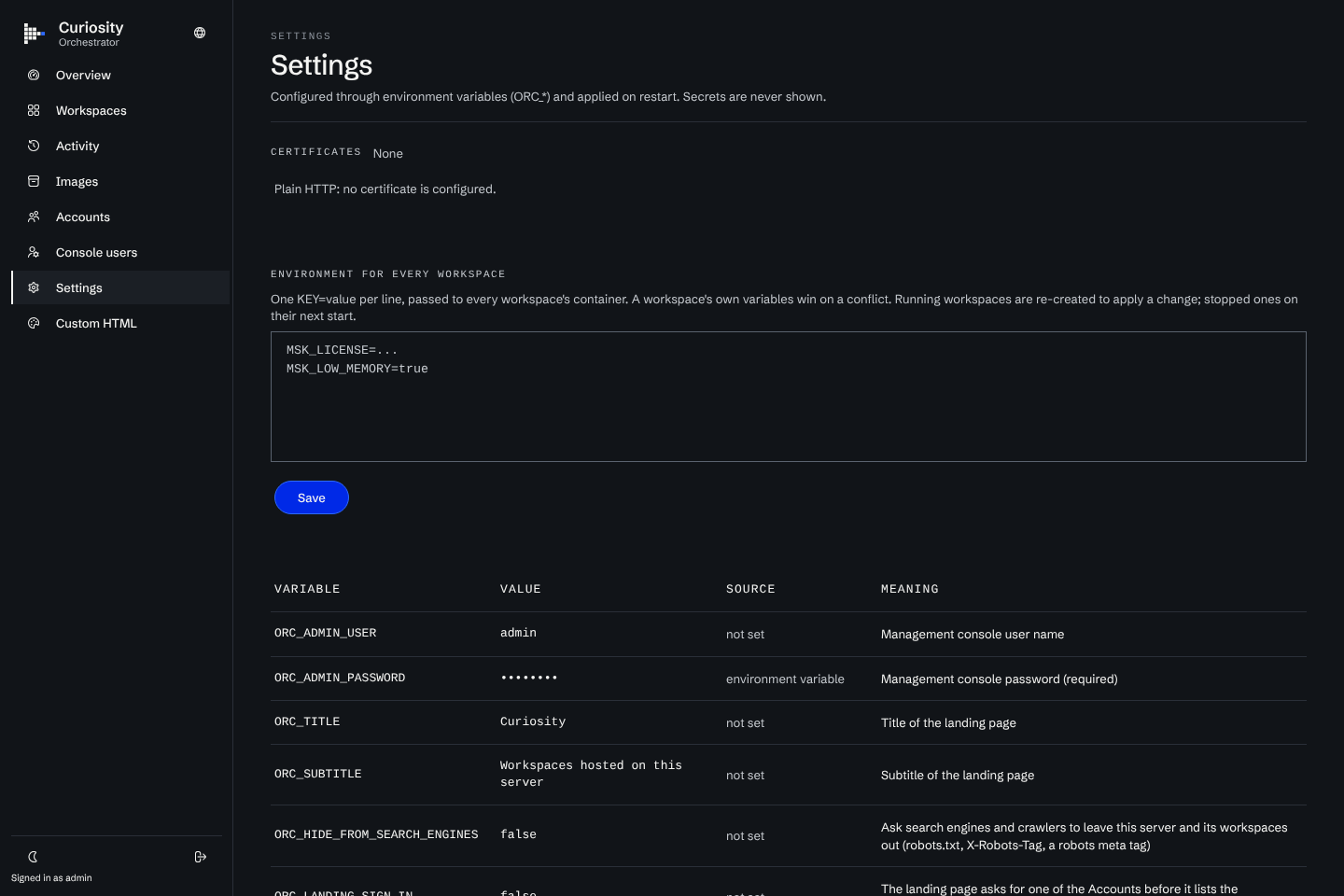Image resolution: width=1344 pixels, height=896 pixels.
Task: Click inside the environment variables text area
Action: [789, 397]
